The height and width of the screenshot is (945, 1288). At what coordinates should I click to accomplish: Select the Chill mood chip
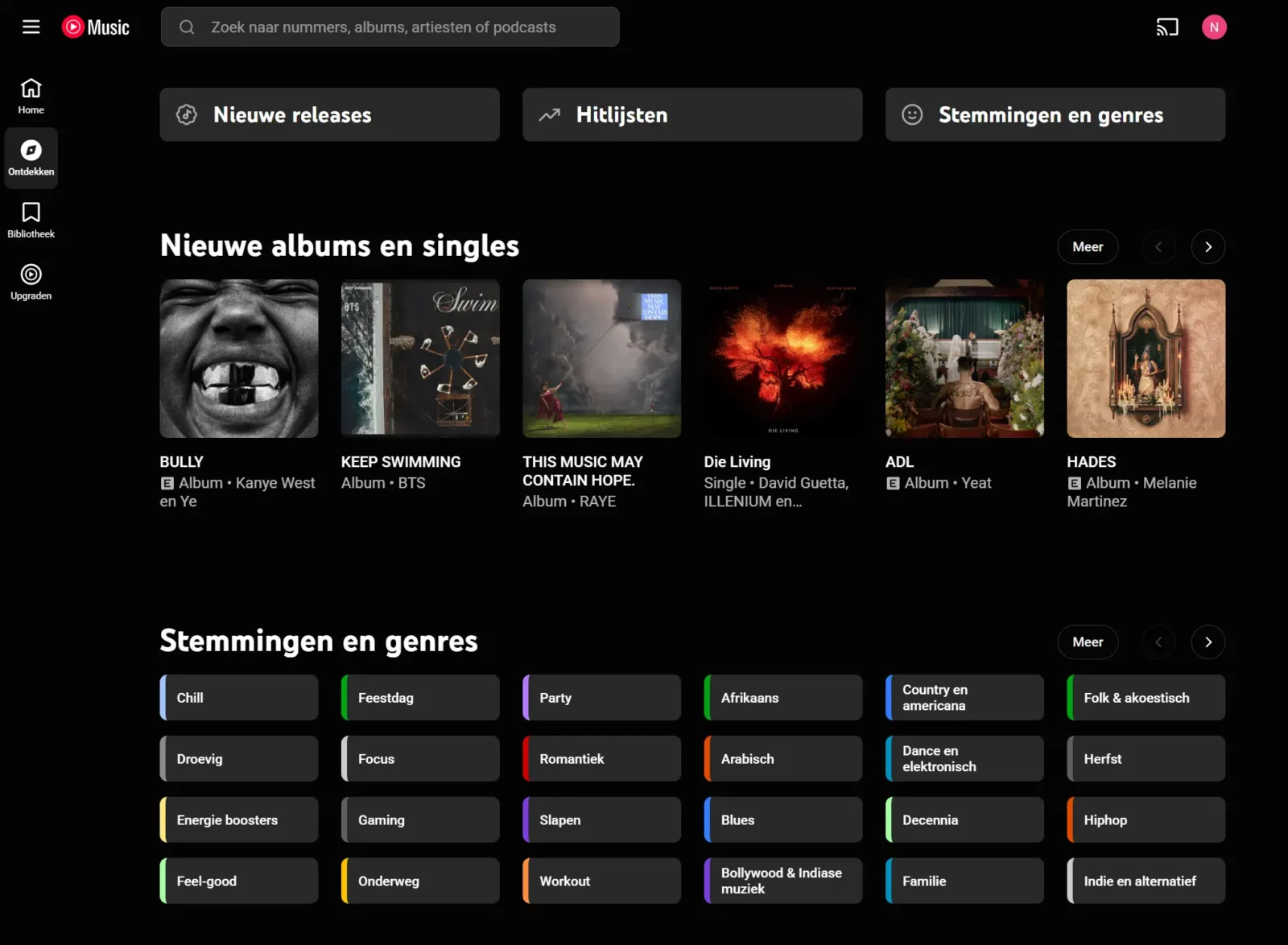click(x=238, y=697)
